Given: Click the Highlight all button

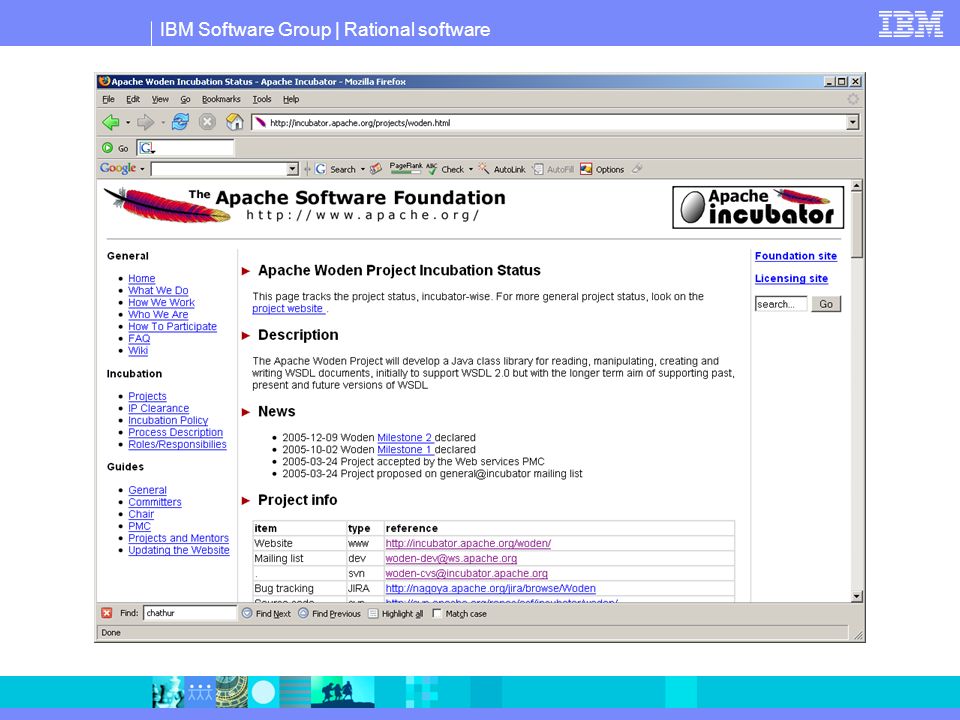Looking at the screenshot, I should 396,613.
